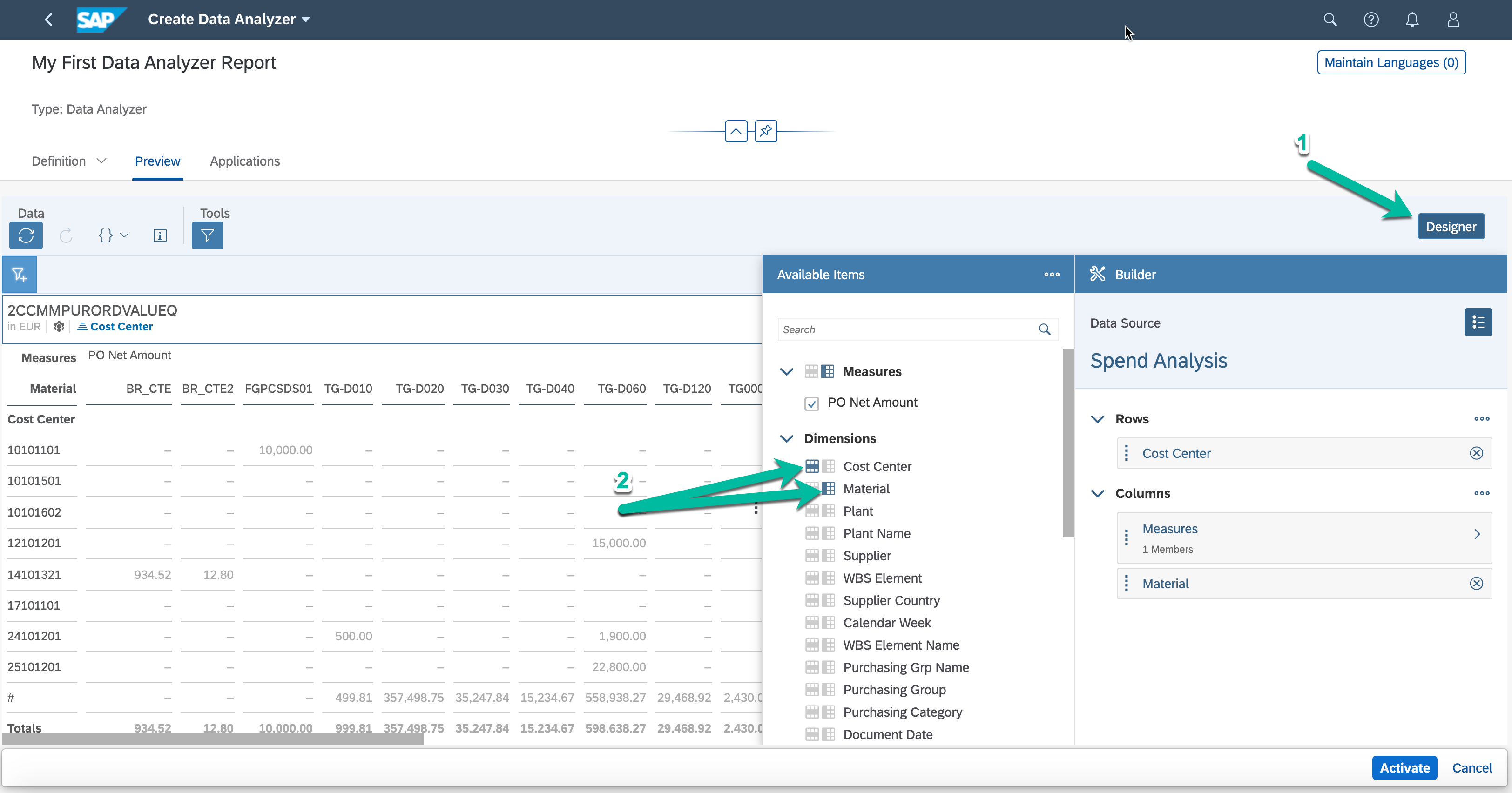The height and width of the screenshot is (793, 1512).
Task: Click the Refresh data icon
Action: [x=26, y=235]
